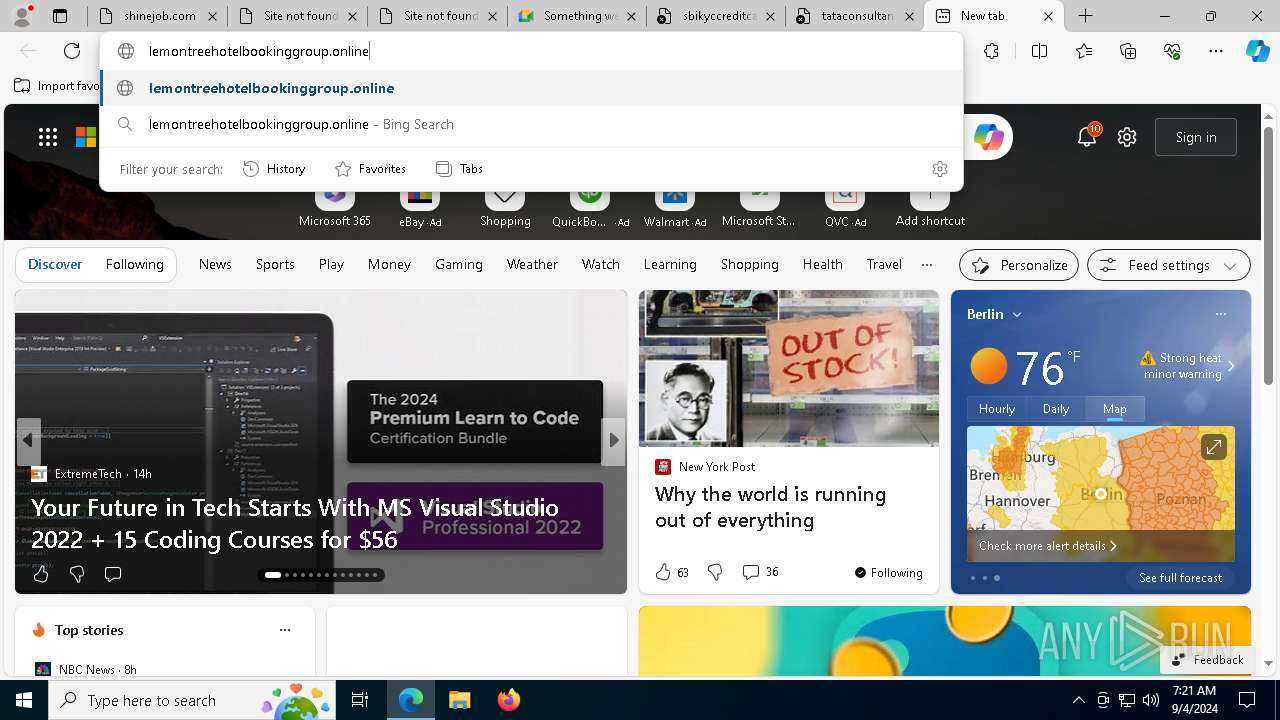Open the MSN app launcher grid
This screenshot has width=1280, height=720.
point(48,137)
